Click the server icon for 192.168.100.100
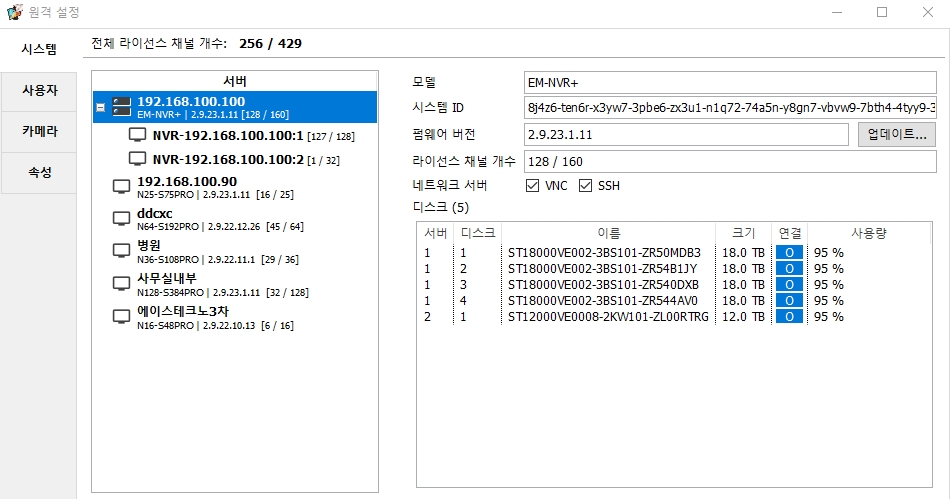 click(x=121, y=107)
